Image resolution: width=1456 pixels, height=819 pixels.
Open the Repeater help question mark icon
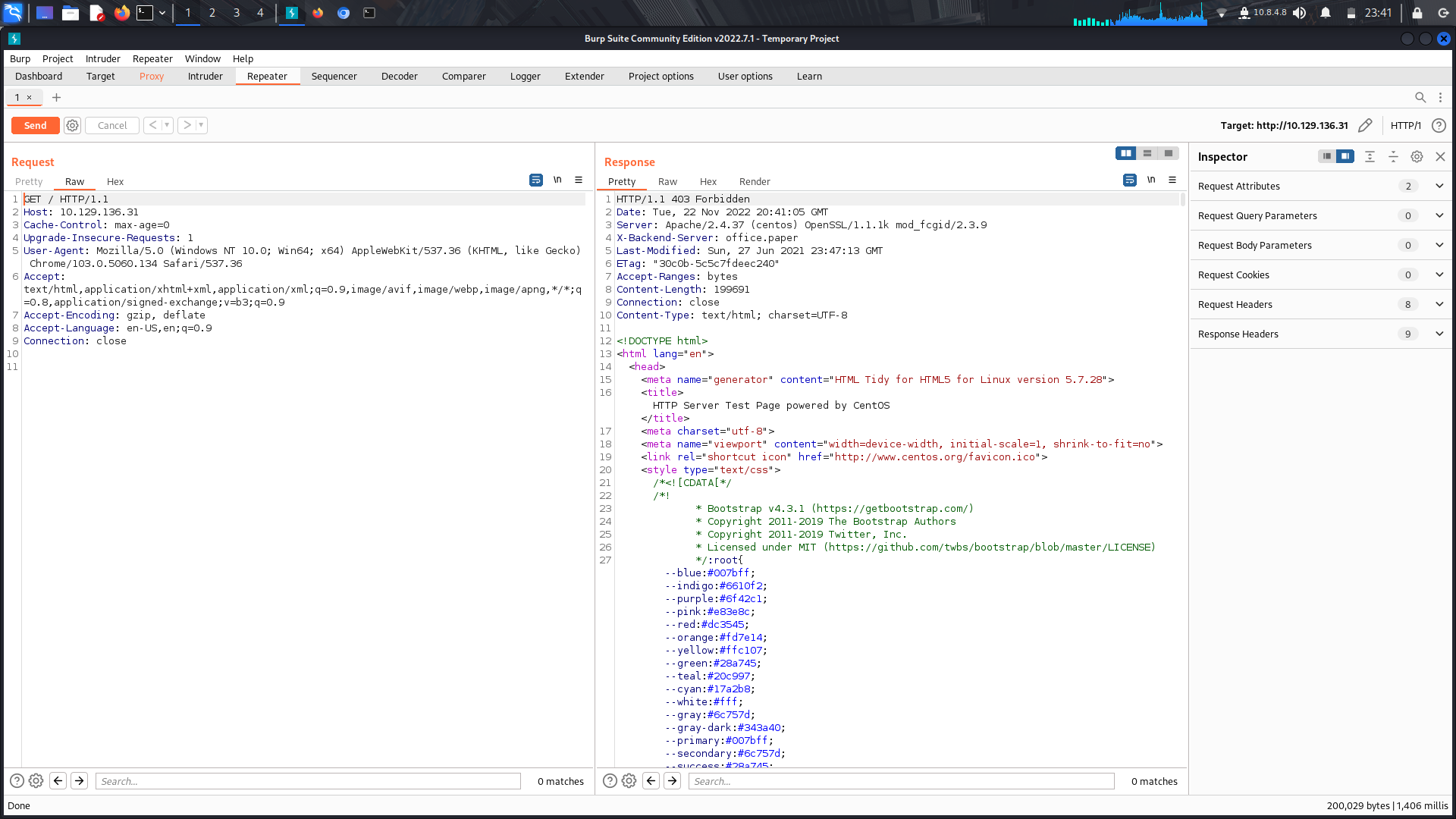click(x=1440, y=125)
